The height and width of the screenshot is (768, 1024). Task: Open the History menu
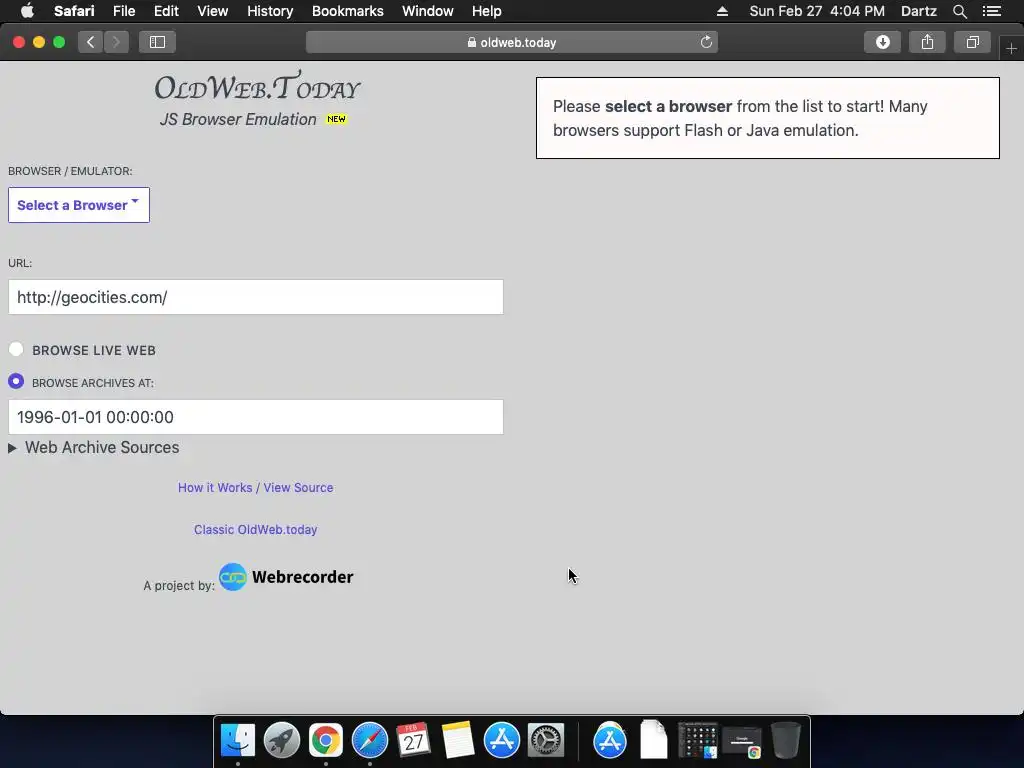pos(270,11)
